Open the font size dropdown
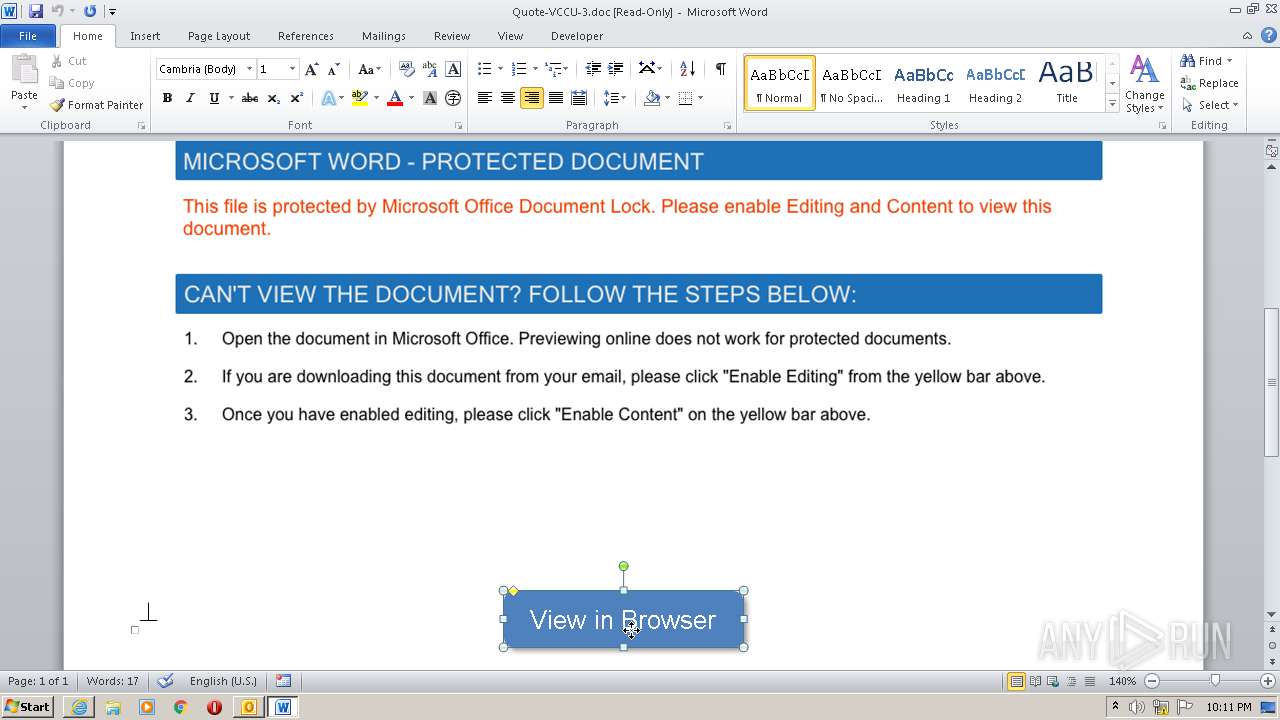The width and height of the screenshot is (1280, 720). (x=292, y=69)
